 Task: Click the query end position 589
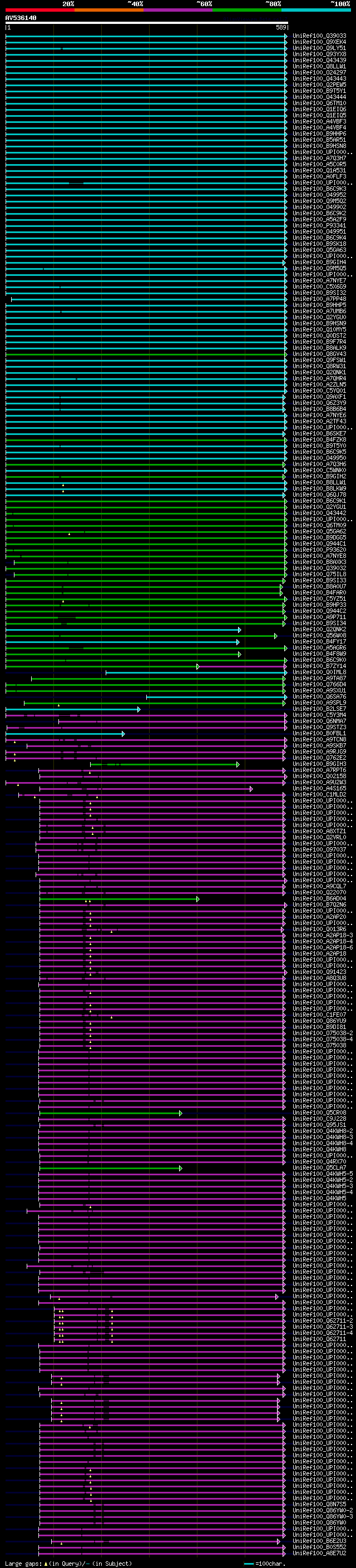tap(281, 27)
